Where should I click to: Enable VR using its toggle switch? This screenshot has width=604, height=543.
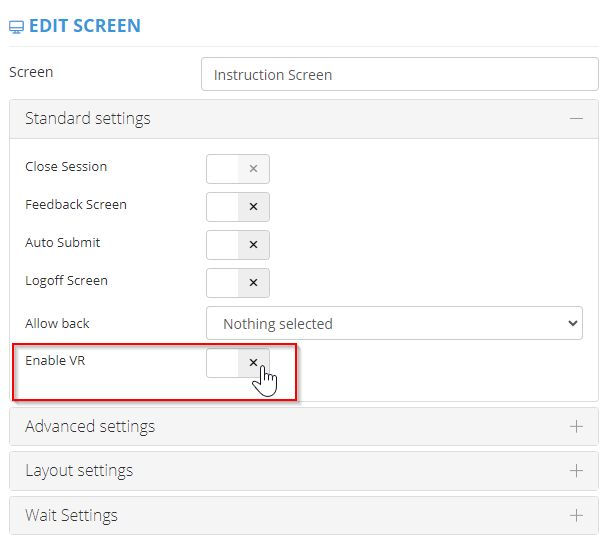point(238,363)
